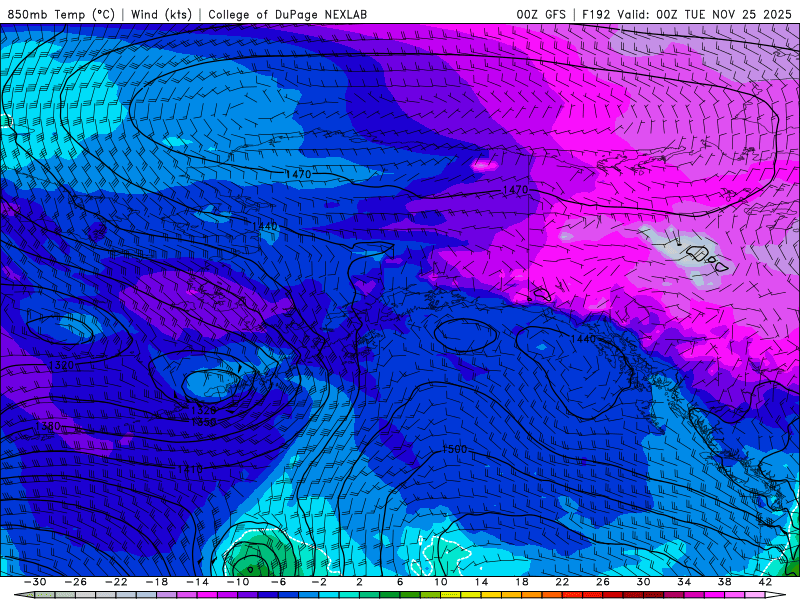This screenshot has height=600, width=800.
Task: Click the -30 value on the temperature scale
Action: [x=35, y=582]
